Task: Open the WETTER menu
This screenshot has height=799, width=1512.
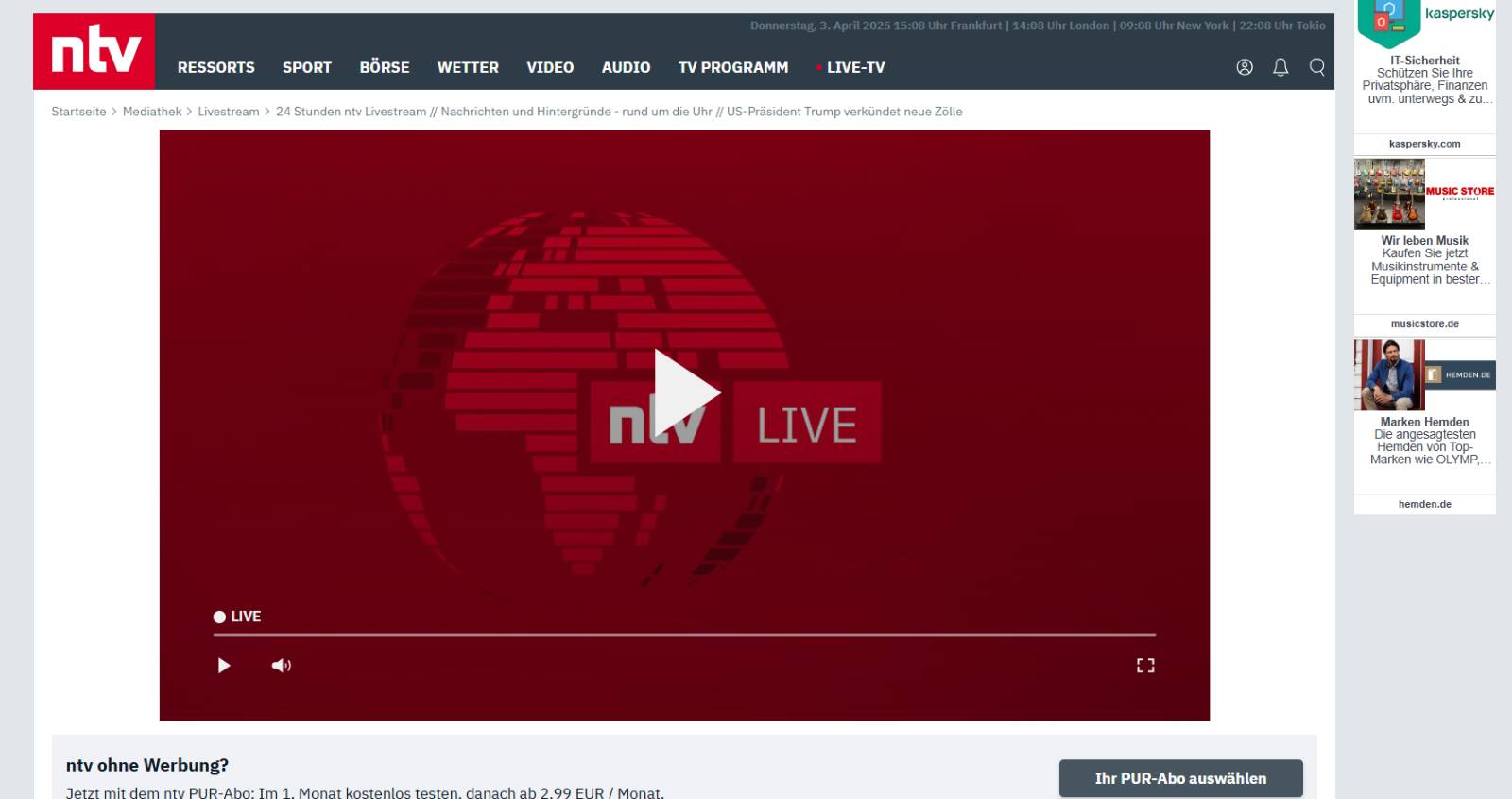Action: 468,67
